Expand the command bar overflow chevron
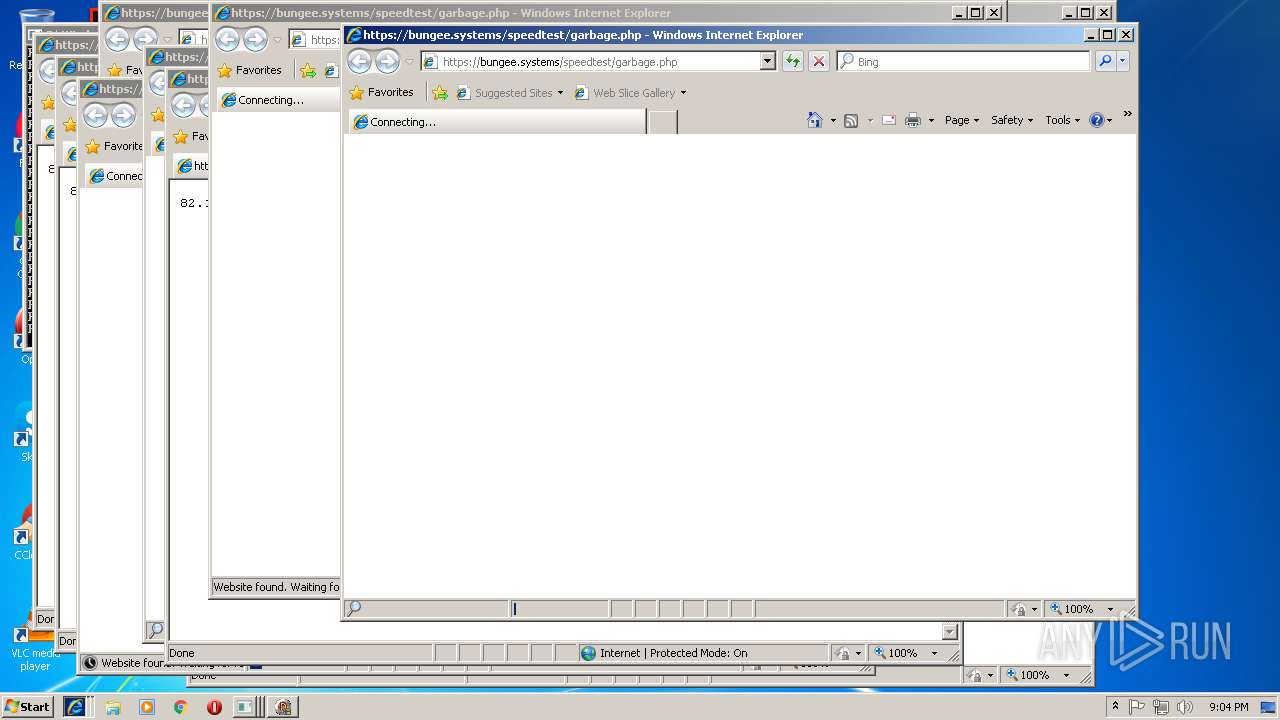 point(1128,114)
